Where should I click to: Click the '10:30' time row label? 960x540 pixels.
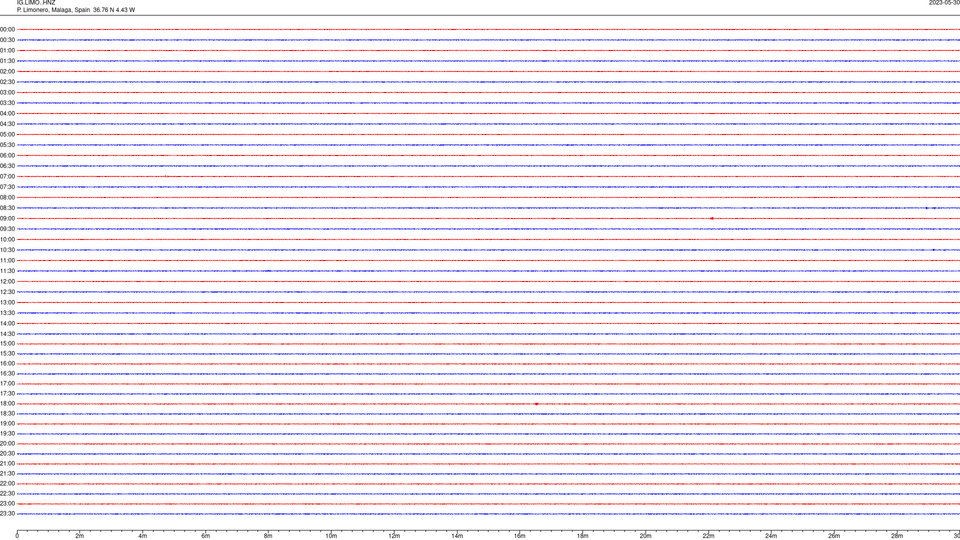tap(7, 250)
